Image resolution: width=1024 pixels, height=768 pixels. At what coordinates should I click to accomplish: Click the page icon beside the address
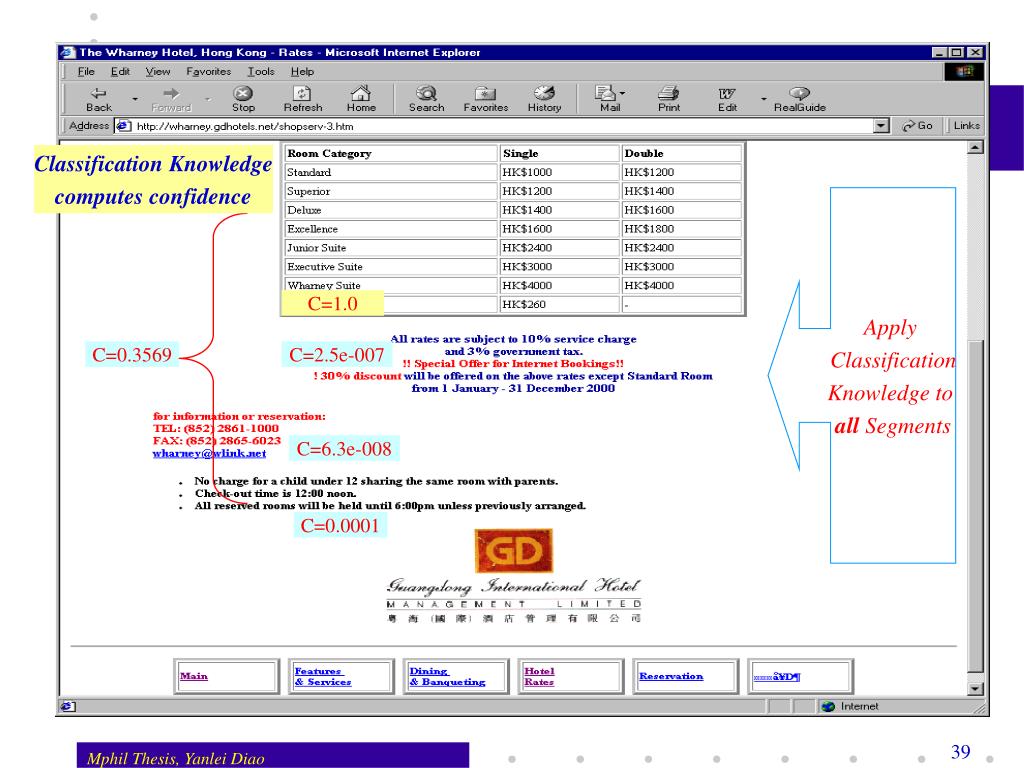pos(123,126)
